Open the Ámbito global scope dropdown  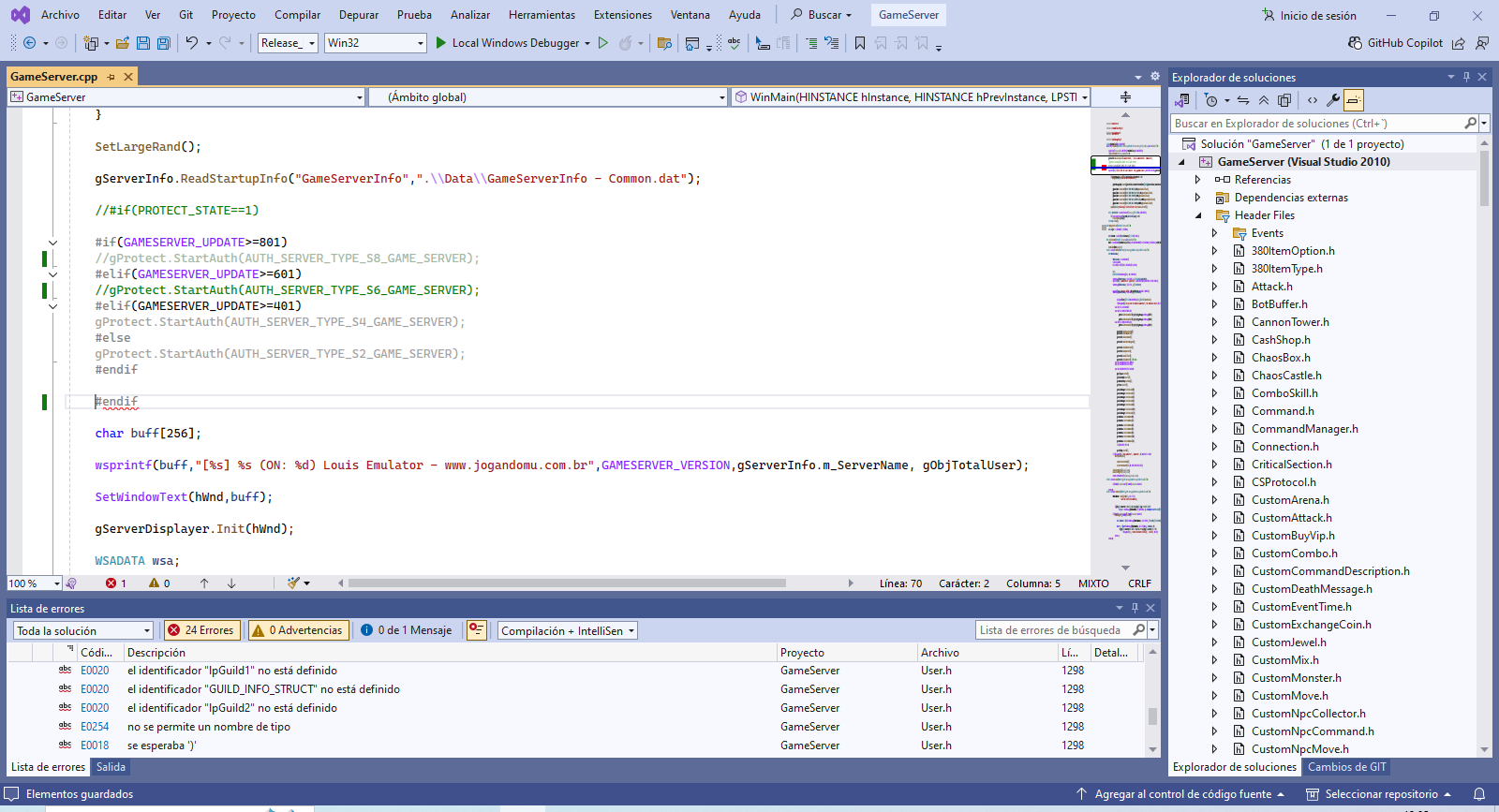[x=548, y=97]
